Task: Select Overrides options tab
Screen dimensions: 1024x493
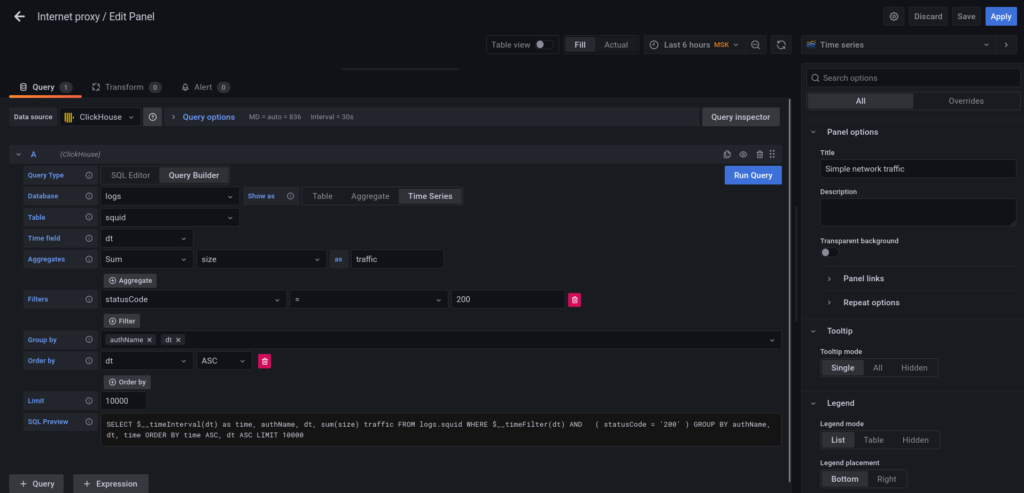Action: [966, 101]
